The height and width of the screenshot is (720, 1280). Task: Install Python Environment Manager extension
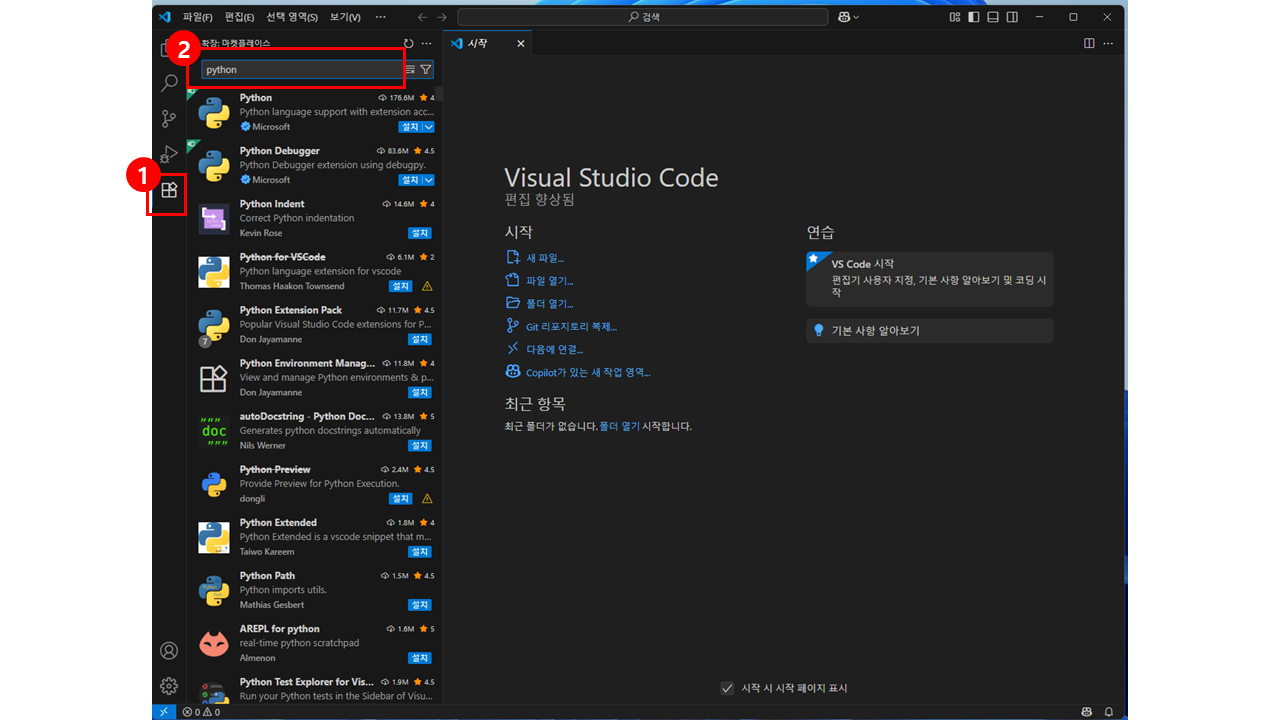point(420,392)
